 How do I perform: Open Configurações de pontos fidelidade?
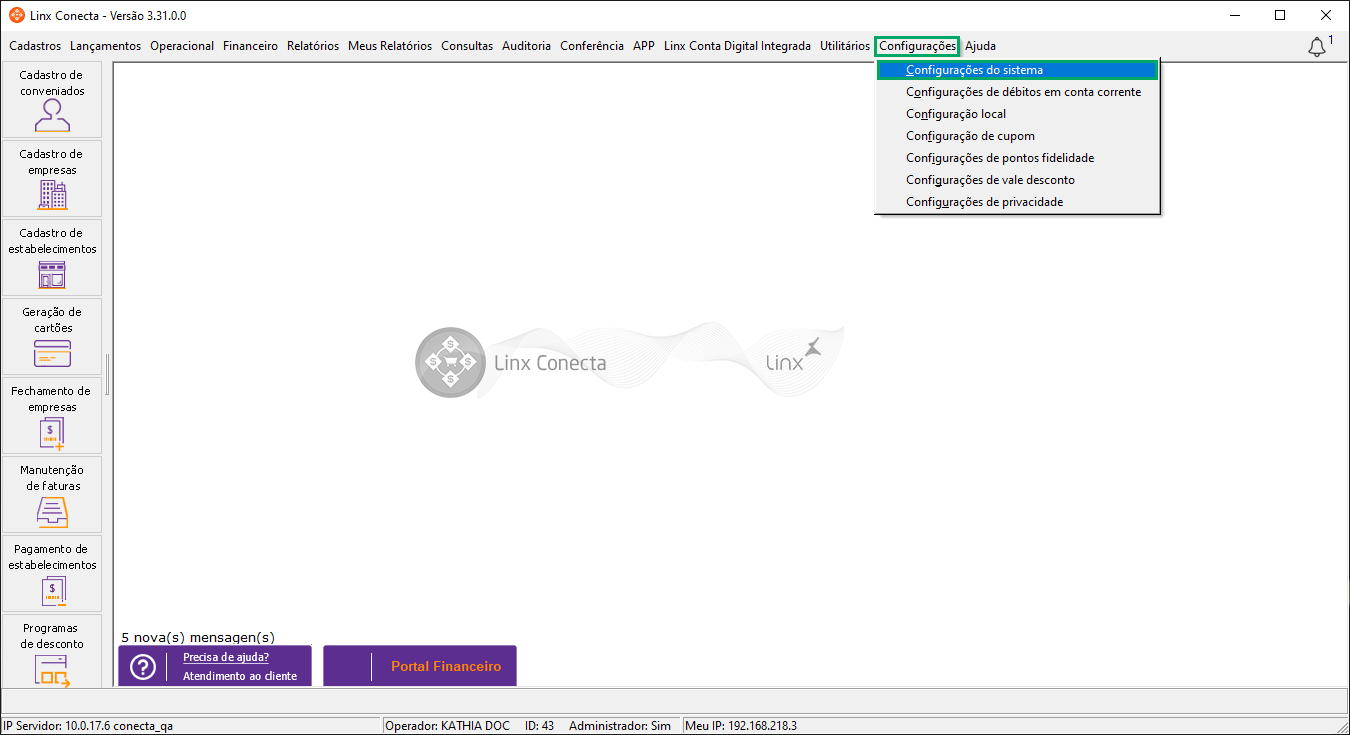coord(1017,158)
